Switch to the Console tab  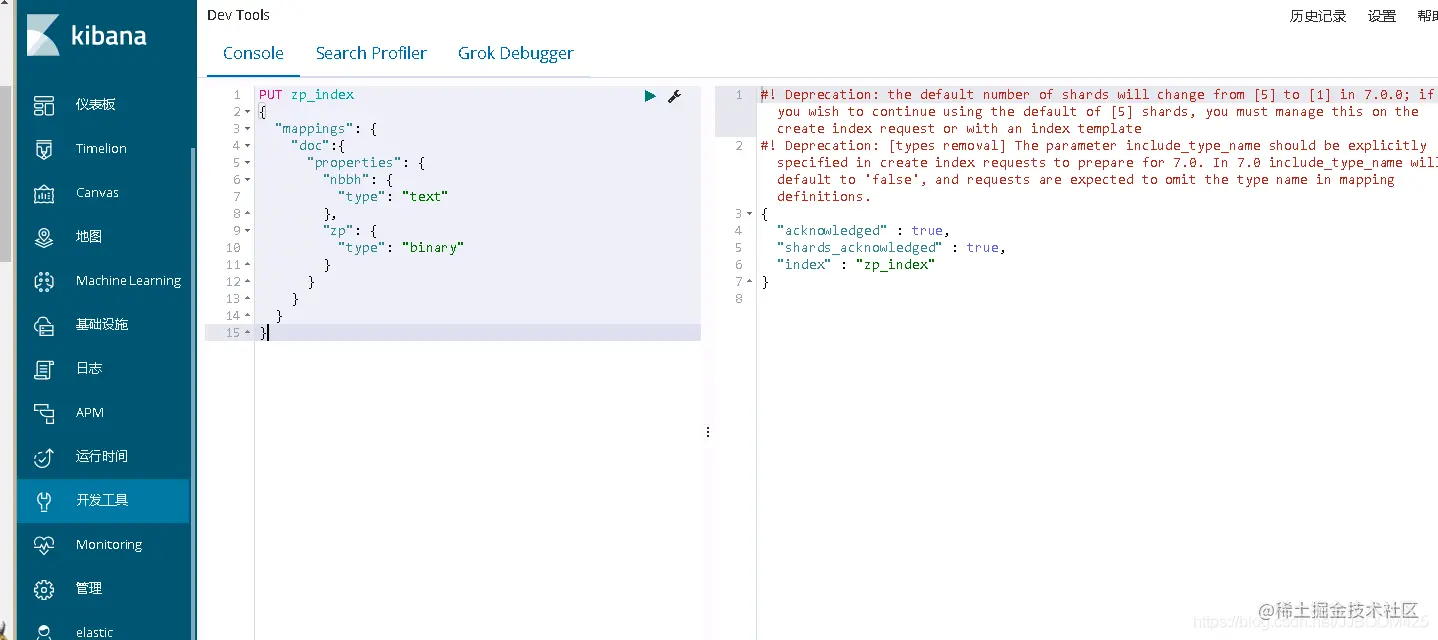click(x=253, y=53)
